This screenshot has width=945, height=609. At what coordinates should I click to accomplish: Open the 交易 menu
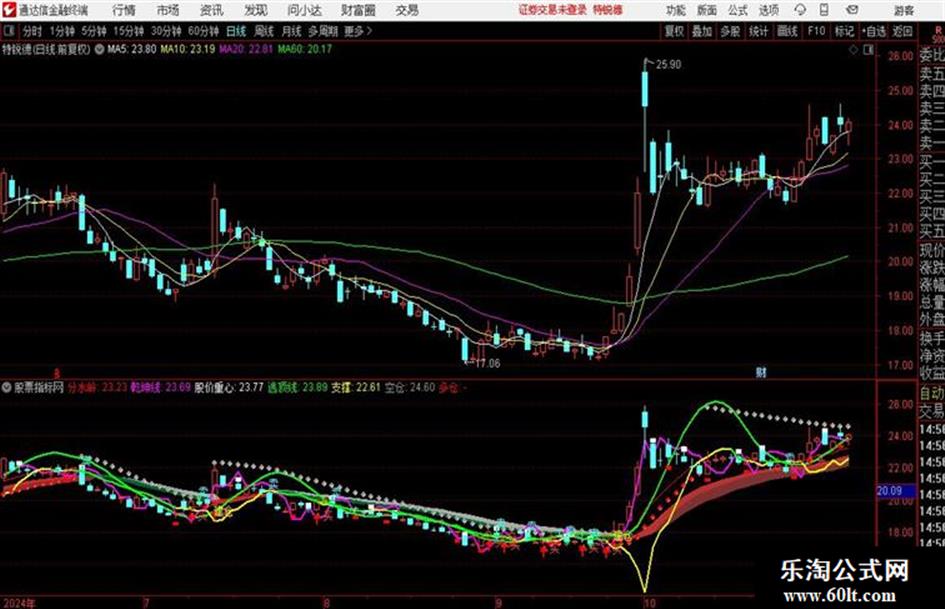pos(407,10)
